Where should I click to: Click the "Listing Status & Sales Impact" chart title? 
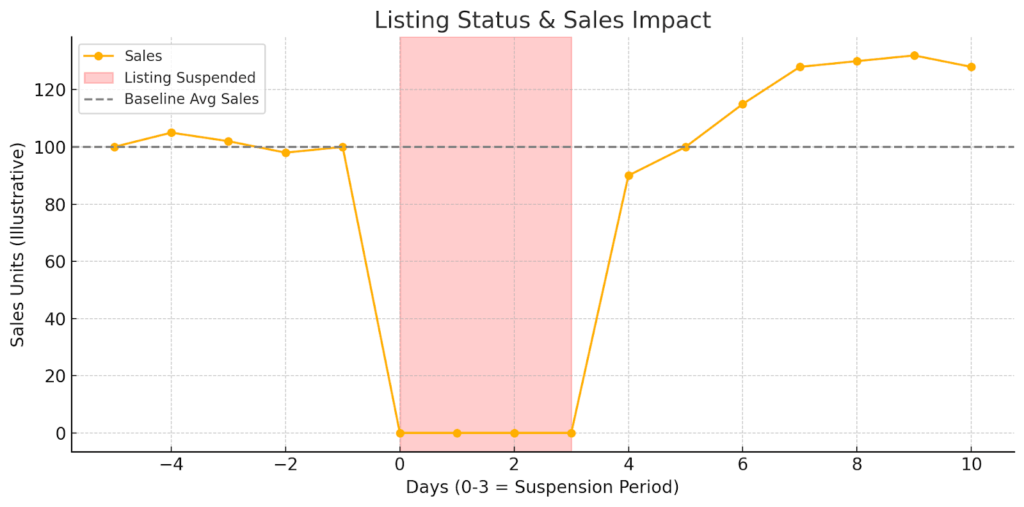tap(542, 20)
